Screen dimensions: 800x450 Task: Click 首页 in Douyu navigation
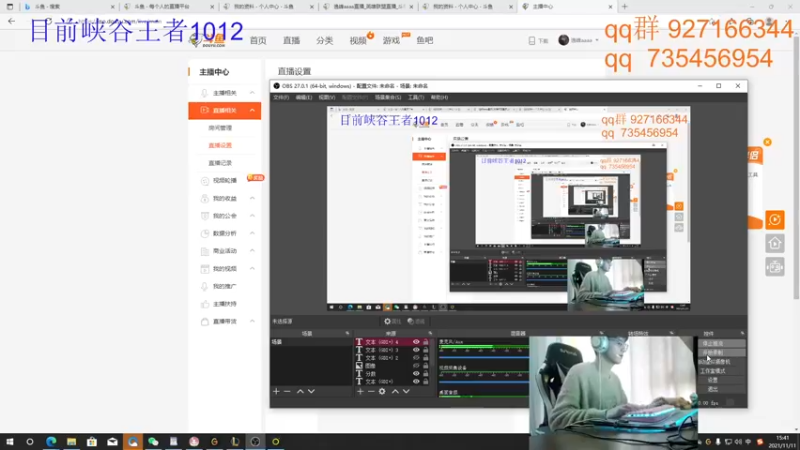[258, 40]
